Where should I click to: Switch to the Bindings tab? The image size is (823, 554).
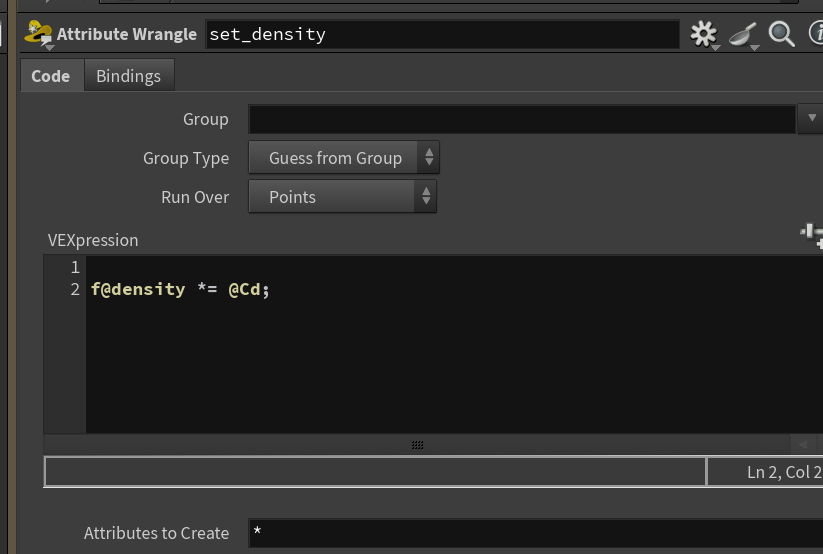coord(129,76)
